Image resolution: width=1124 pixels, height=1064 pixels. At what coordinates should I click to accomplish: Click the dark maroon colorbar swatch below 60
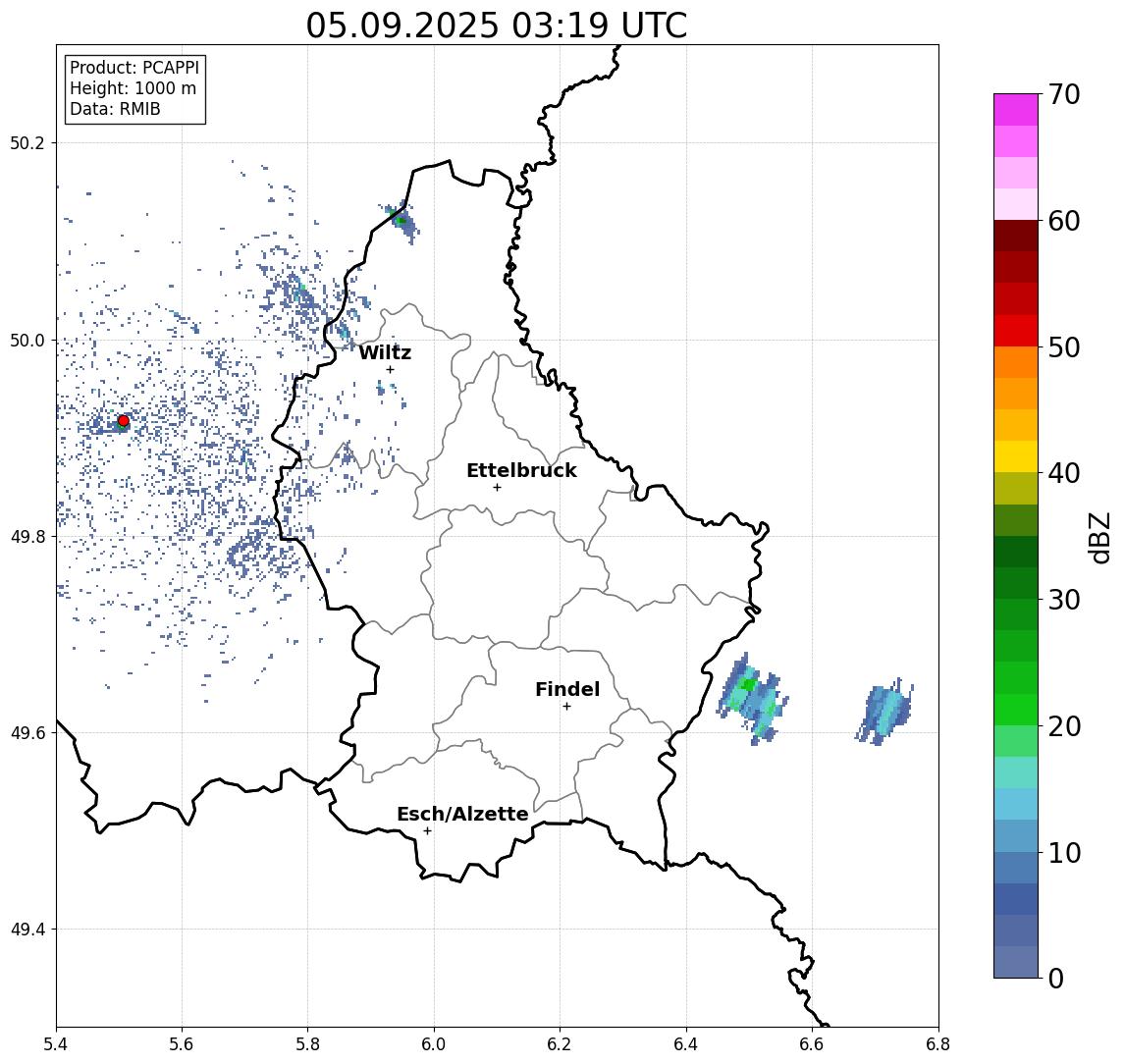click(x=1016, y=236)
